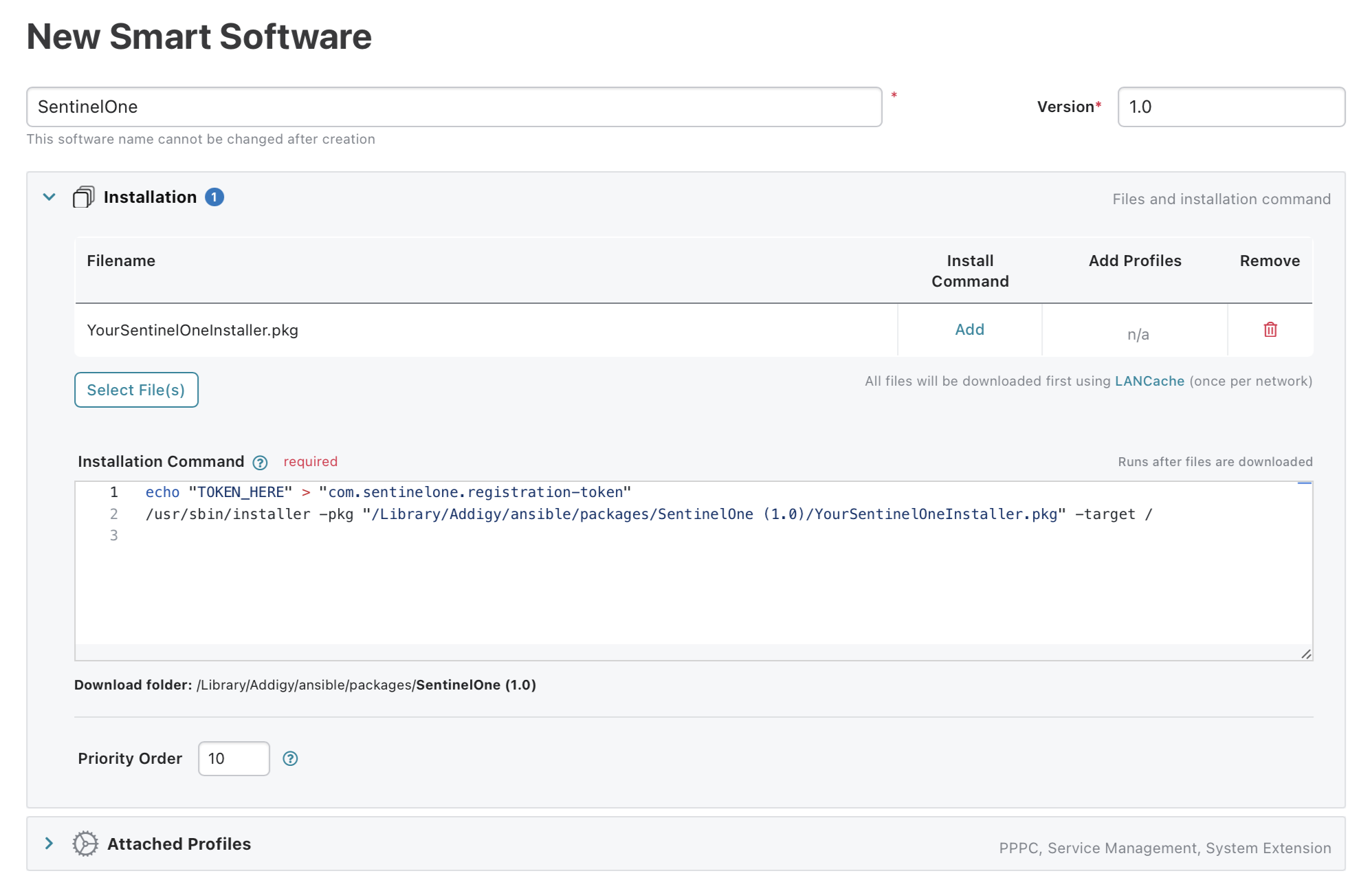The height and width of the screenshot is (891, 1372).
Task: Click the Installation stacked files icon
Action: [x=83, y=197]
